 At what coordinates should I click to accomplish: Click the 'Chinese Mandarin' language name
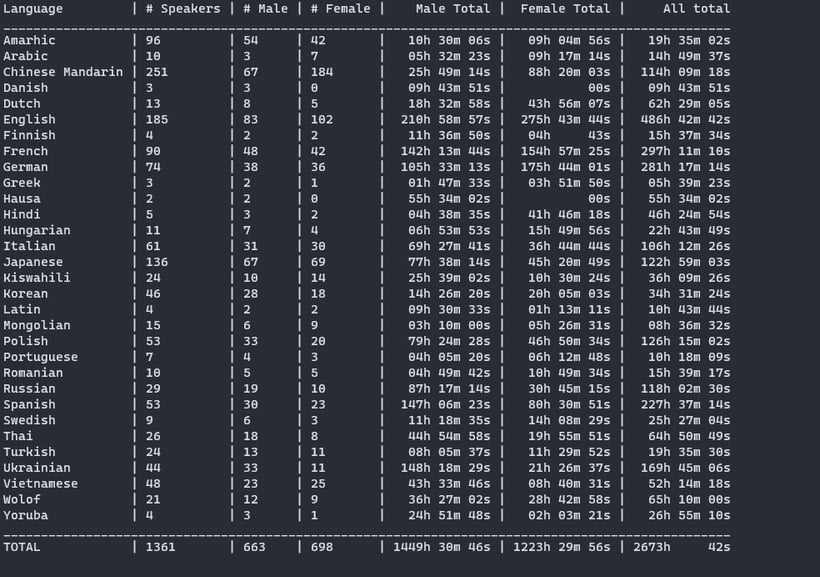tap(63, 72)
